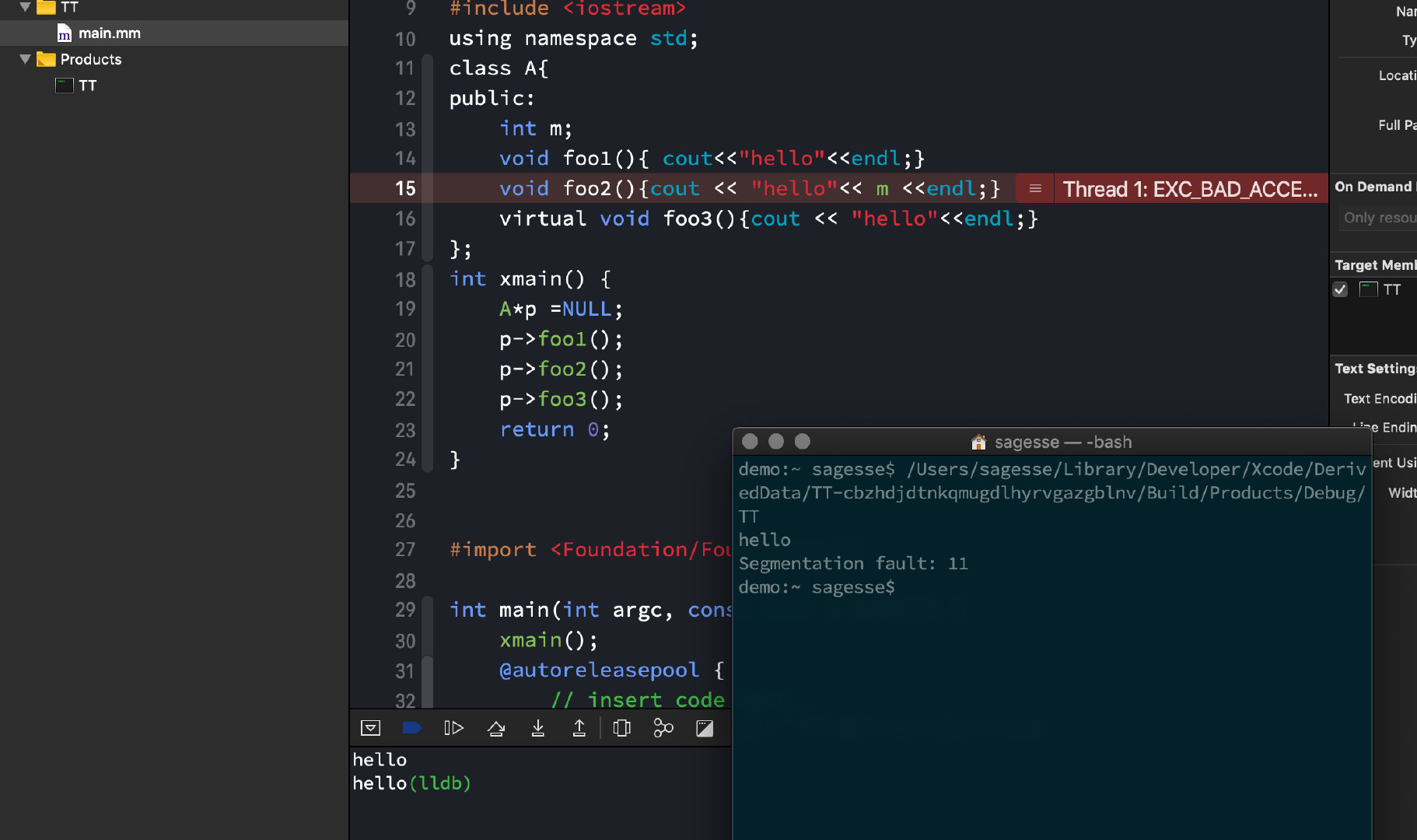
Task: Click the foo1 definition on line 14
Action: pos(712,159)
